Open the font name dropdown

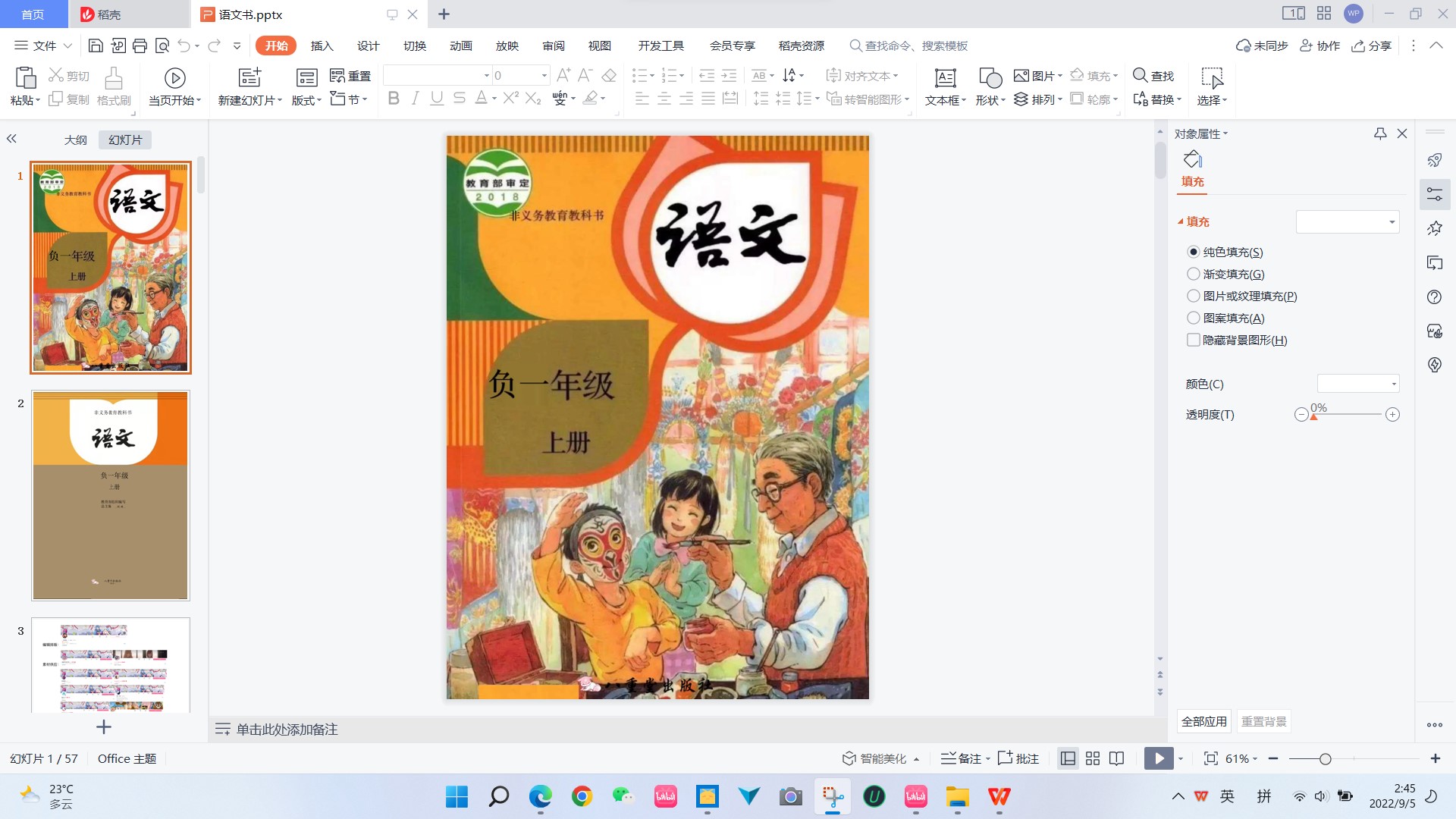(487, 75)
